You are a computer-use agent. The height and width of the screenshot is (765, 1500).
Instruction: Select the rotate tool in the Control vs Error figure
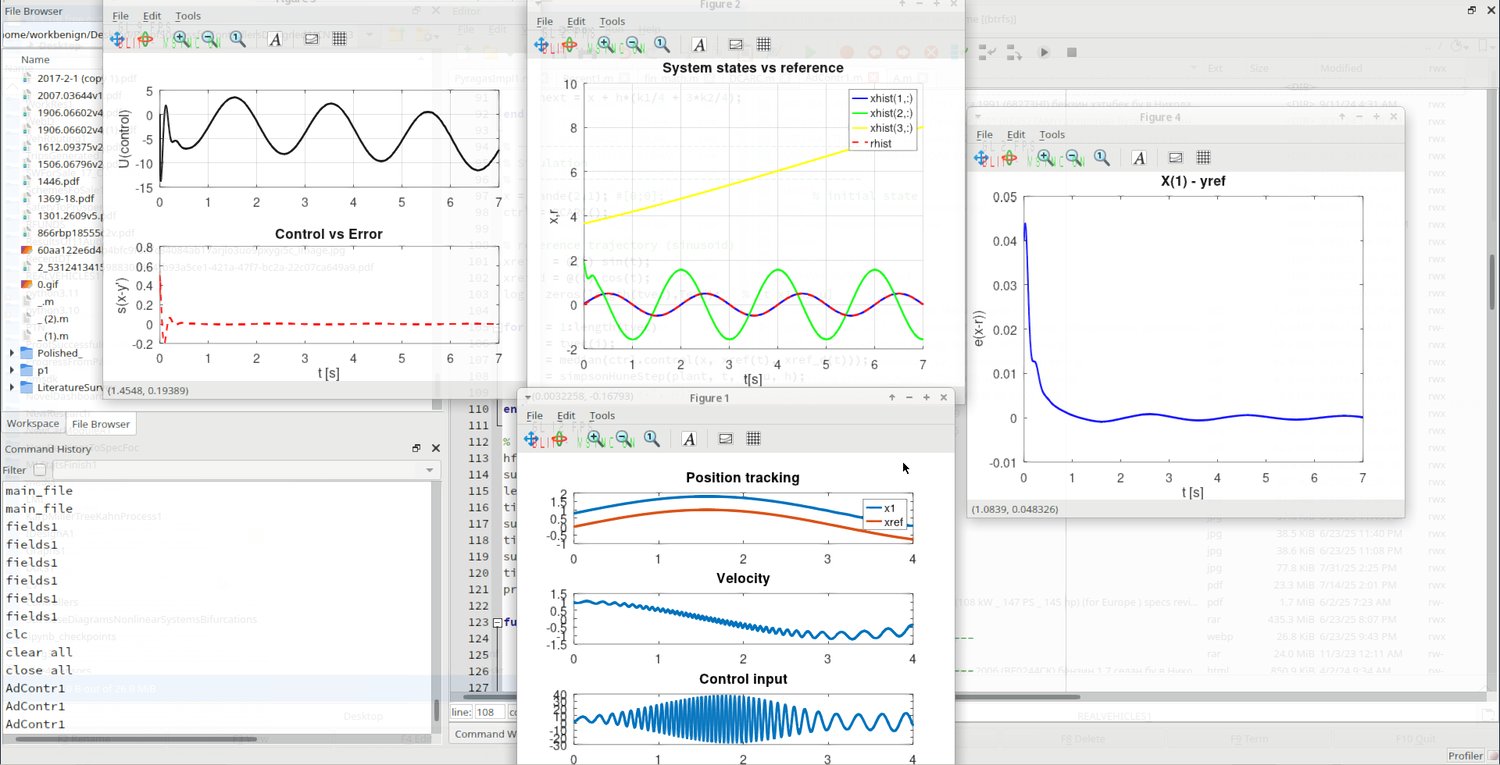click(x=145, y=39)
